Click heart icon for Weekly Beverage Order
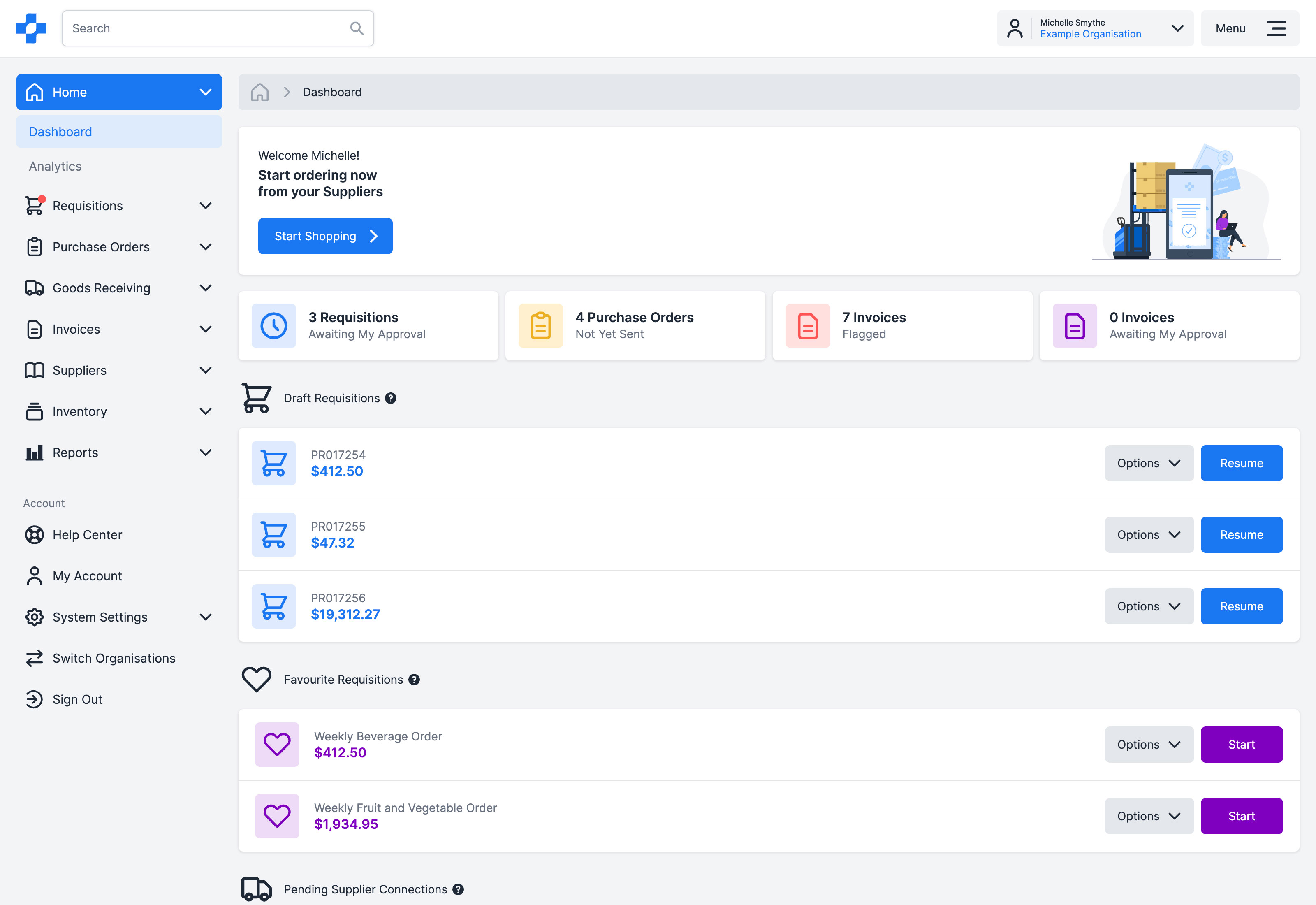The width and height of the screenshot is (1316, 905). click(x=277, y=745)
